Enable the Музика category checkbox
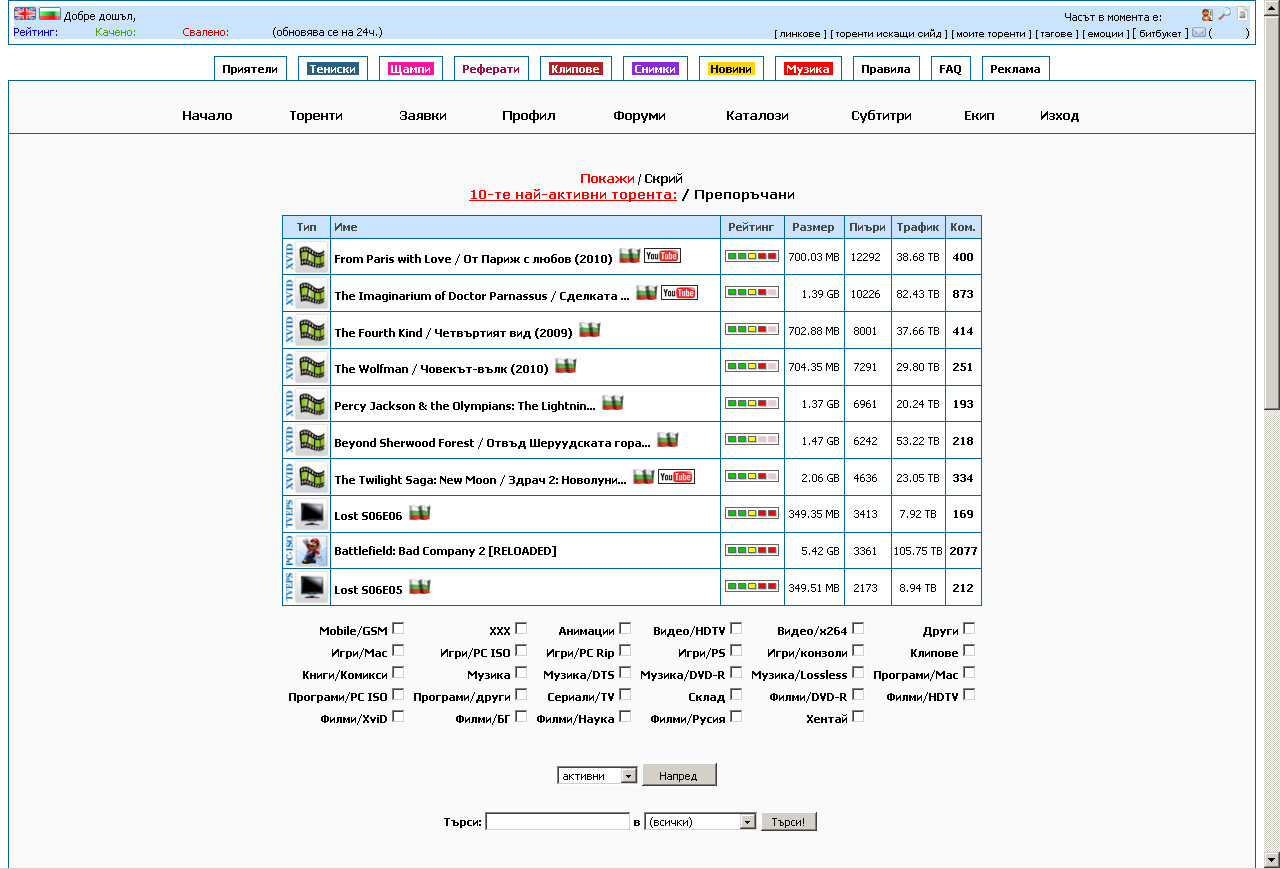The image size is (1280, 869). (521, 672)
